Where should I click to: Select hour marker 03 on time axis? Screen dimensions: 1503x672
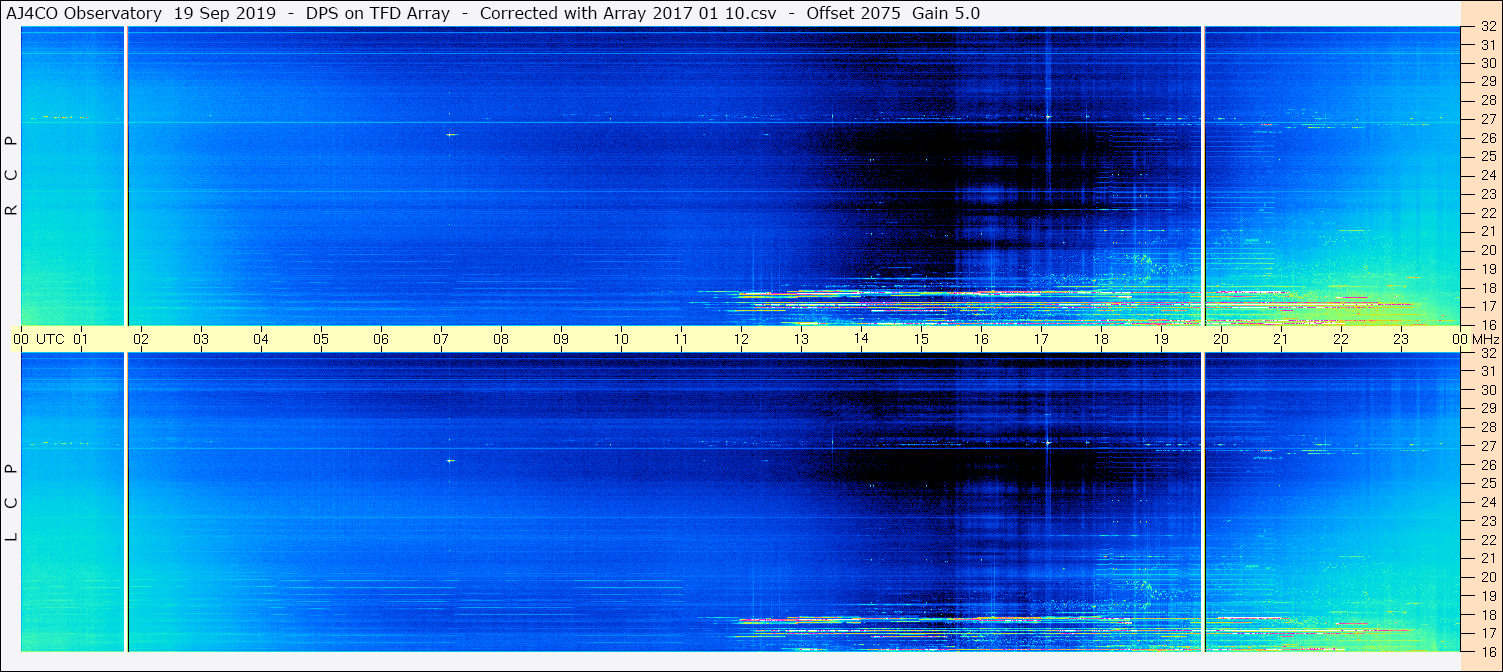pos(201,340)
